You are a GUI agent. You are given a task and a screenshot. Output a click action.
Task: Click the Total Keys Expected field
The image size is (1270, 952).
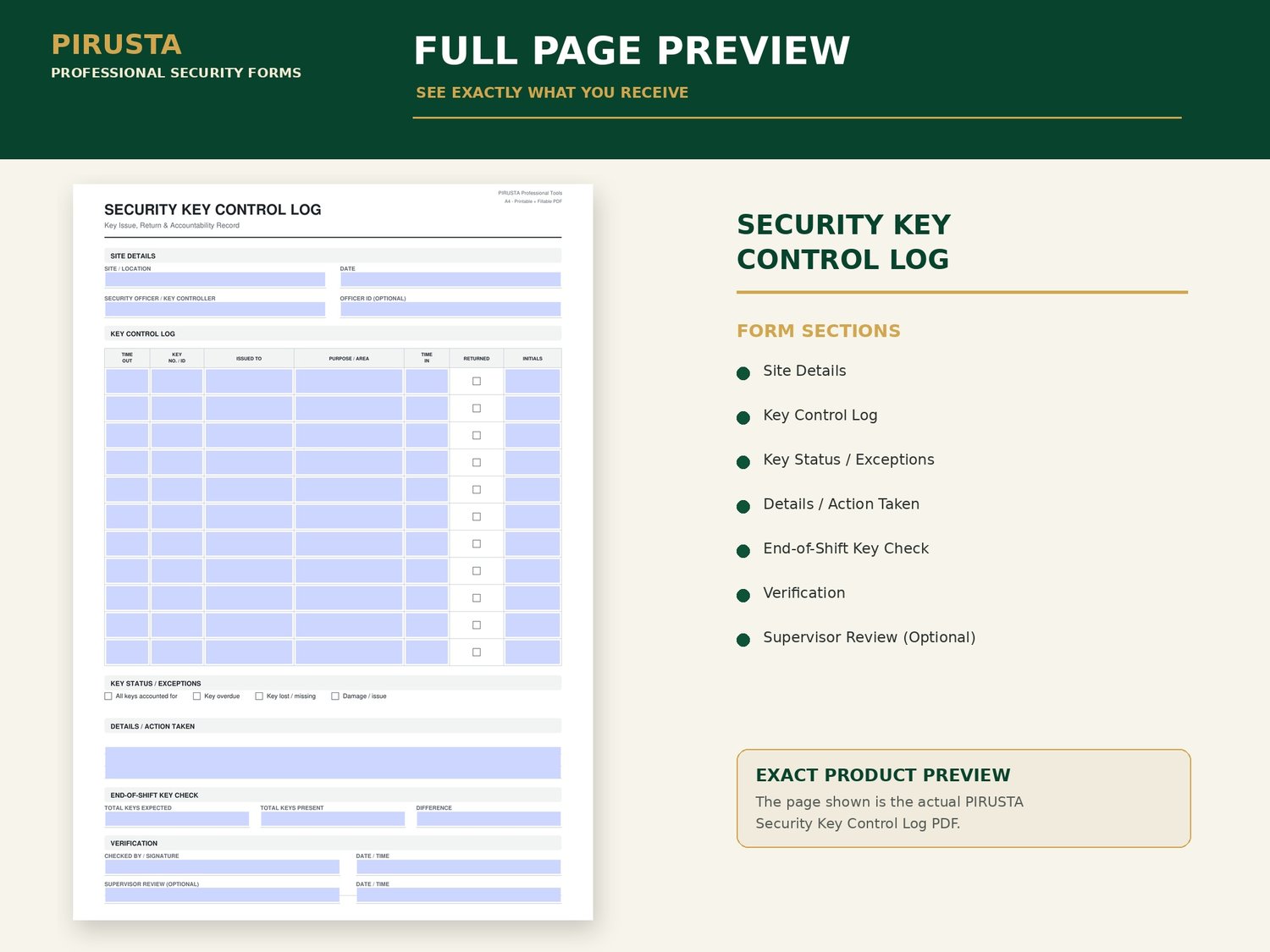177,819
